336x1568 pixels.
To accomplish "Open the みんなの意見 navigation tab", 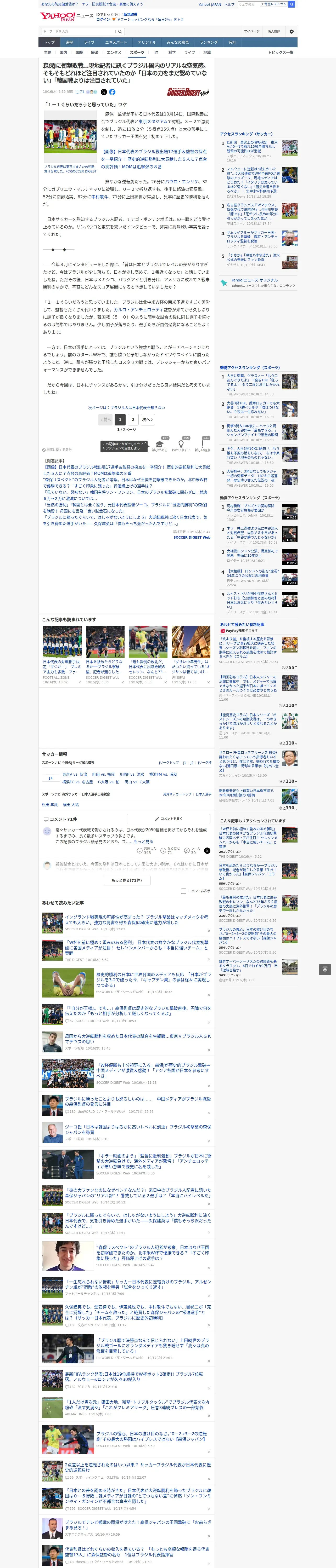I will pos(177,43).
